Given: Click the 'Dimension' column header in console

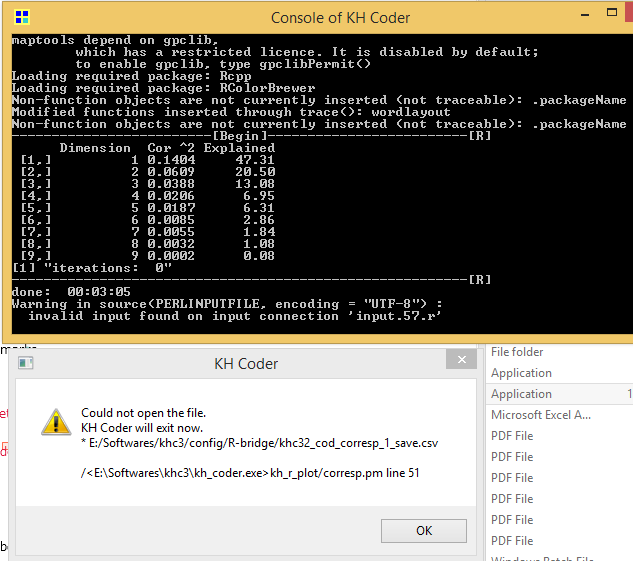Looking at the screenshot, I should pyautogui.click(x=95, y=148).
